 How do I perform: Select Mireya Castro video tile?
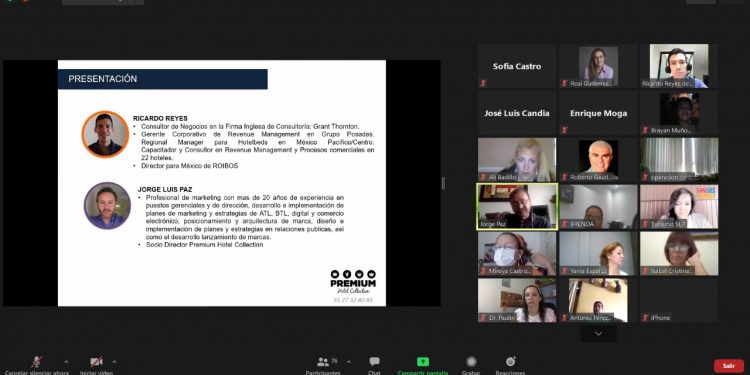tap(517, 254)
